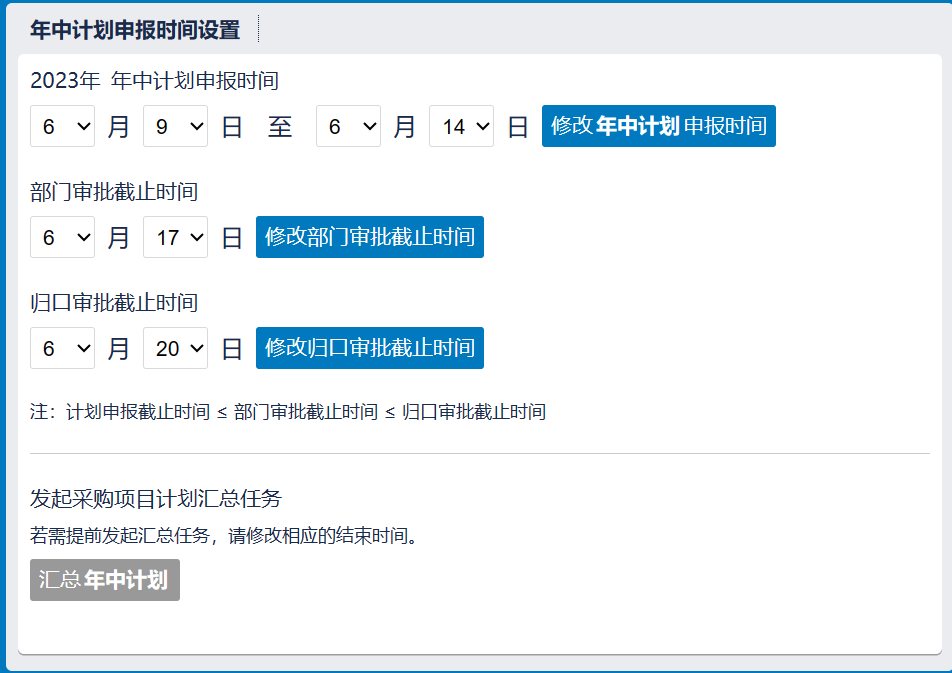This screenshot has height=673, width=952.
Task: Click the gray 汇总年中计划 button
Action: (x=105, y=580)
